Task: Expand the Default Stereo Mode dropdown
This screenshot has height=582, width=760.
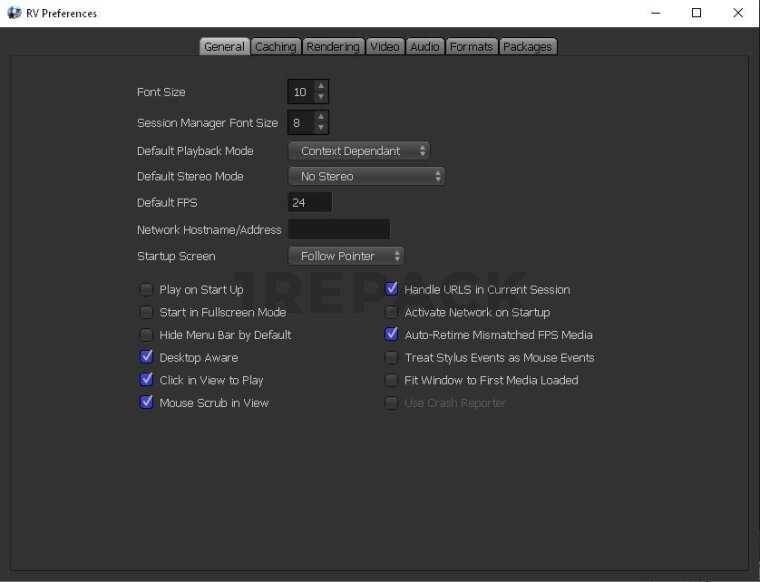Action: [366, 176]
